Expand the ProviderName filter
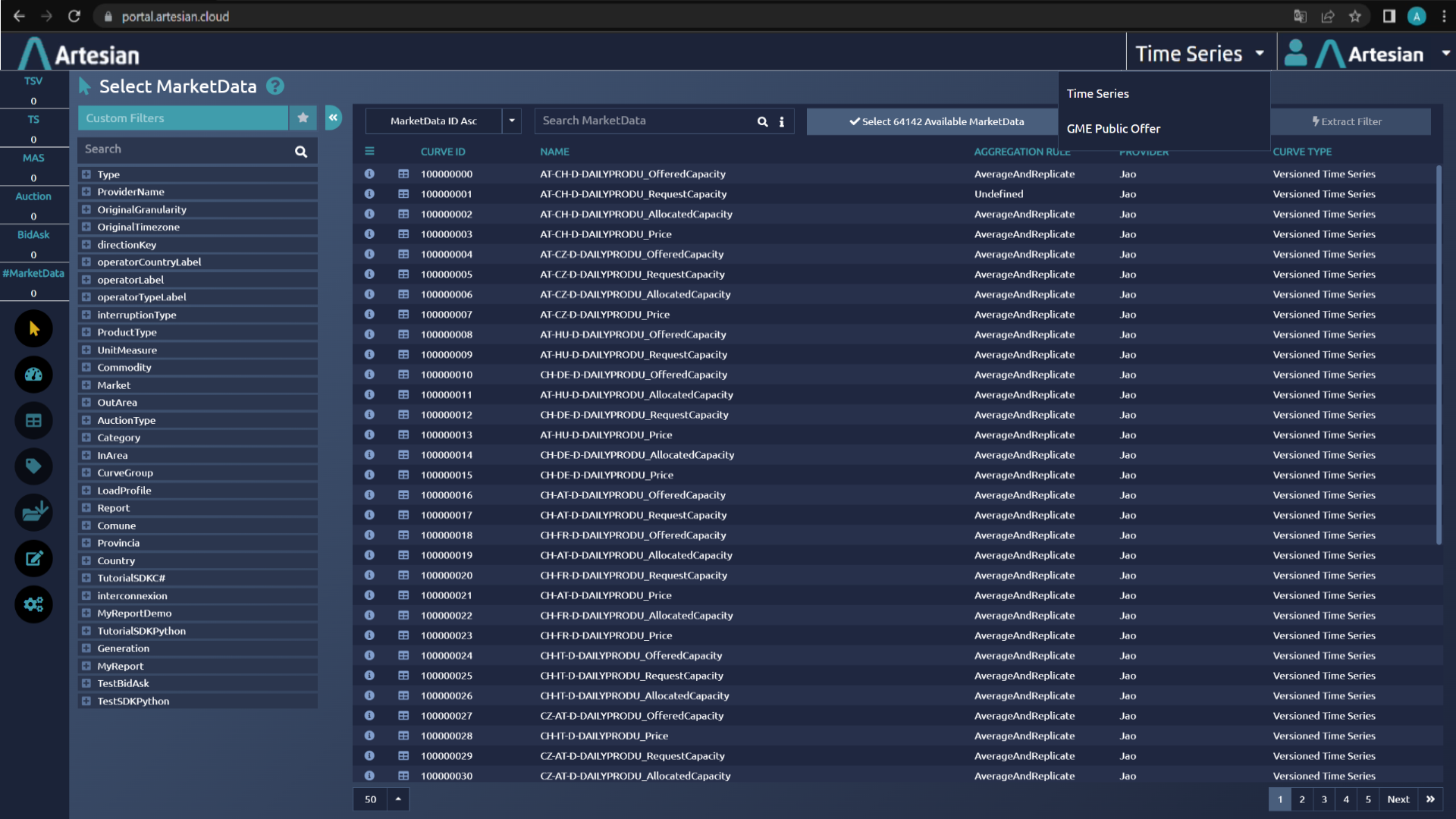Image resolution: width=1456 pixels, height=819 pixels. (86, 192)
